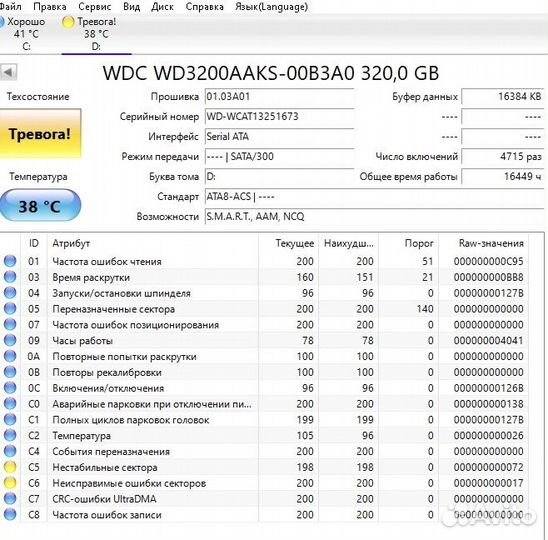548x540 pixels.
Task: Click the Порог column header
Action: point(409,243)
